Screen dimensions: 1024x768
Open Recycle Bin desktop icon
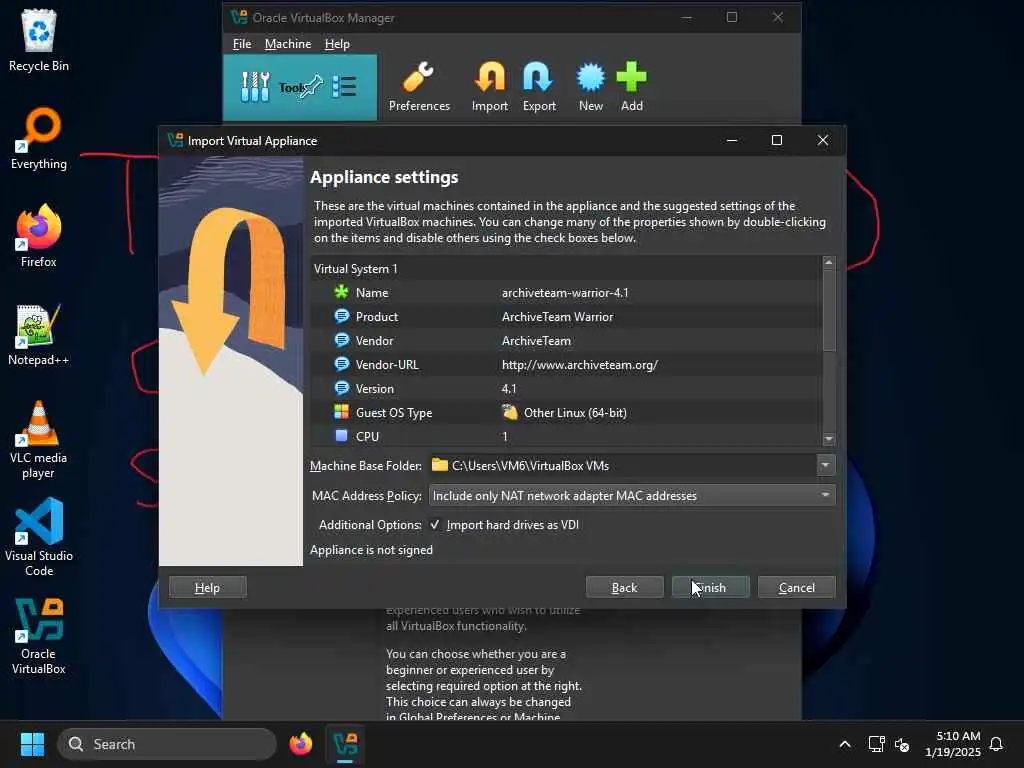pos(39,40)
